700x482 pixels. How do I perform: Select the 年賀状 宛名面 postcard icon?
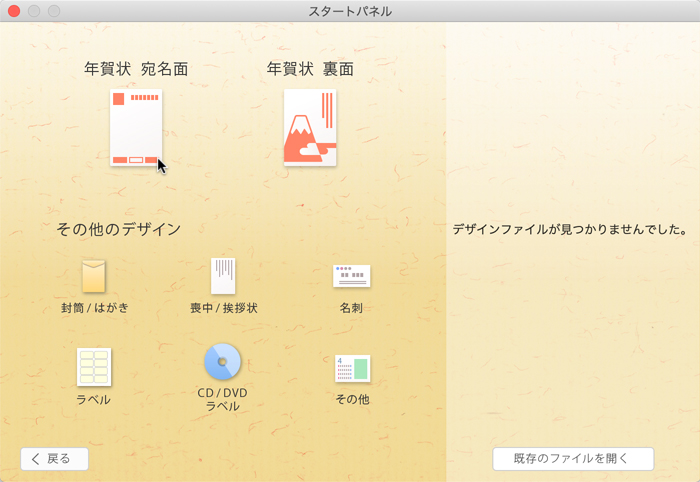136,128
